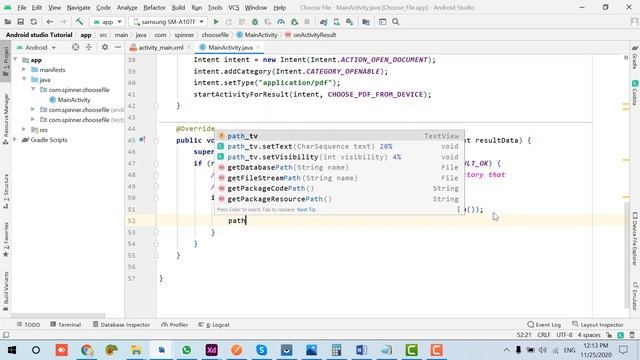Click the Save All toolbar icon
Image resolution: width=640 pixels, height=360 pixels.
point(20,22)
